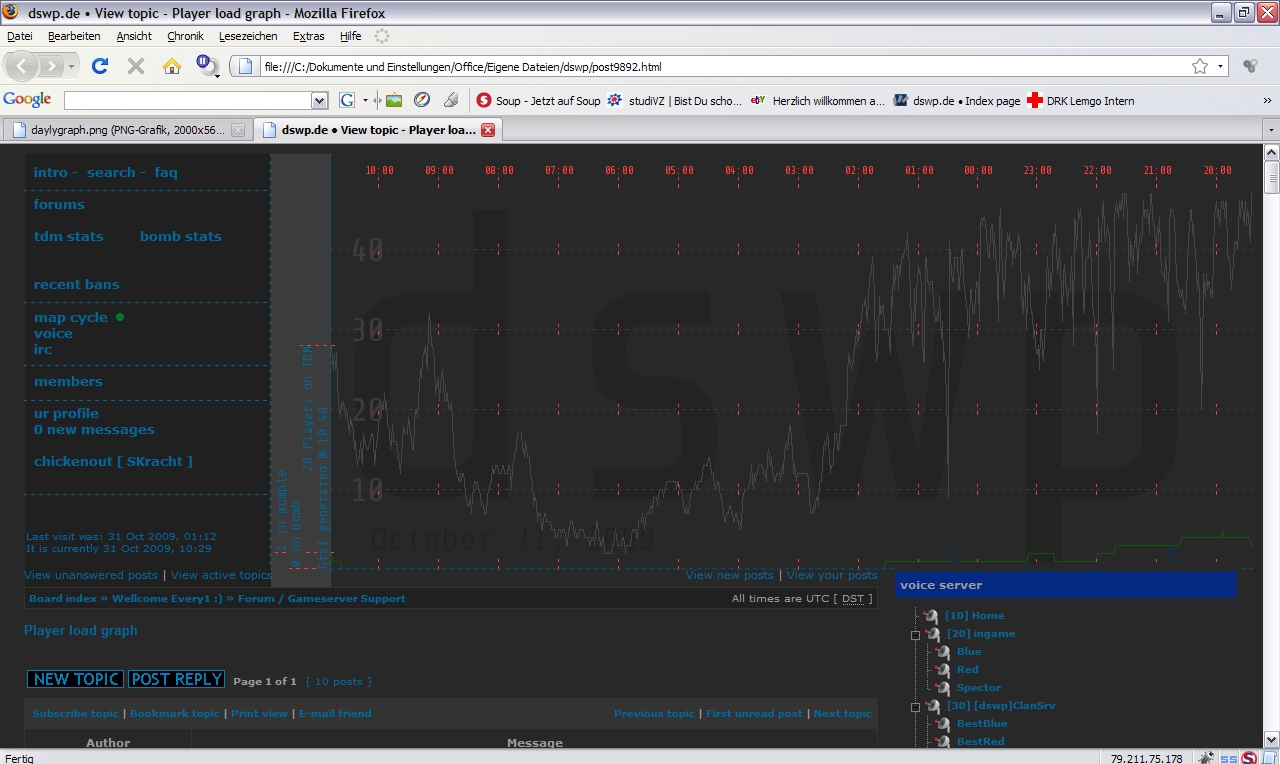This screenshot has width=1280, height=764.
Task: Show more bookmarks with the chevron
Action: pos(1268,100)
